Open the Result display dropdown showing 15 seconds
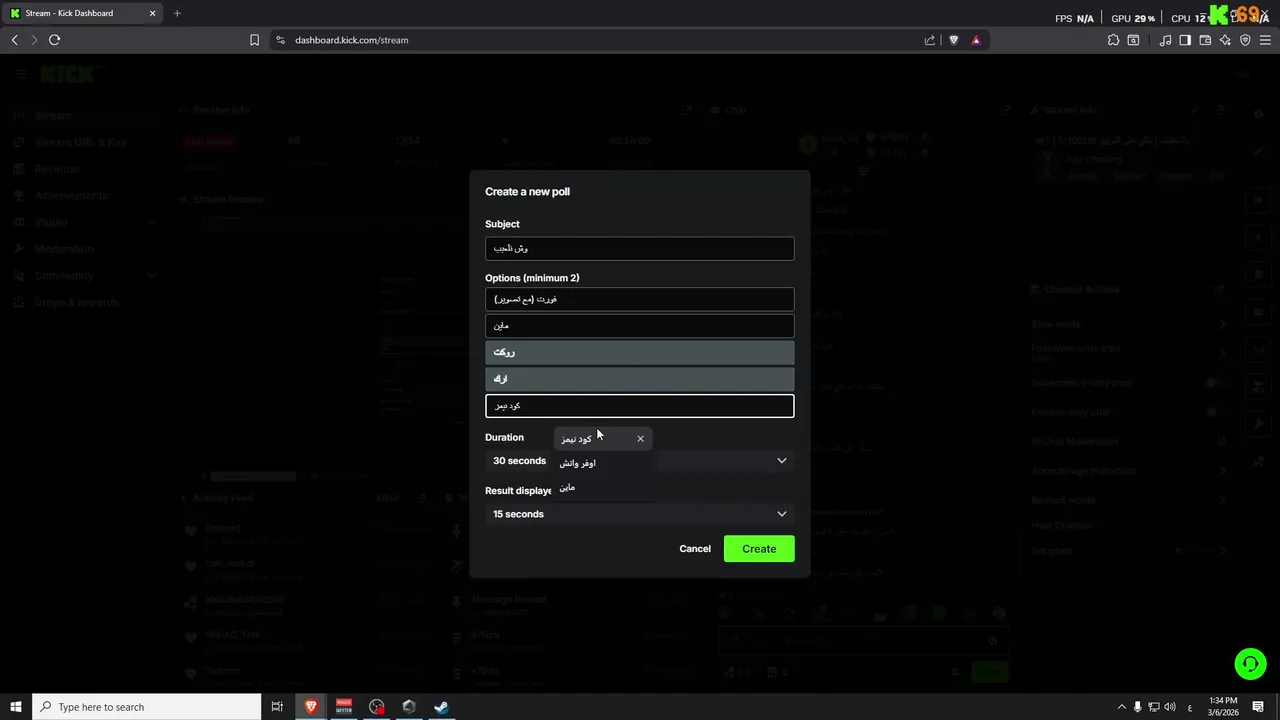 tap(640, 514)
